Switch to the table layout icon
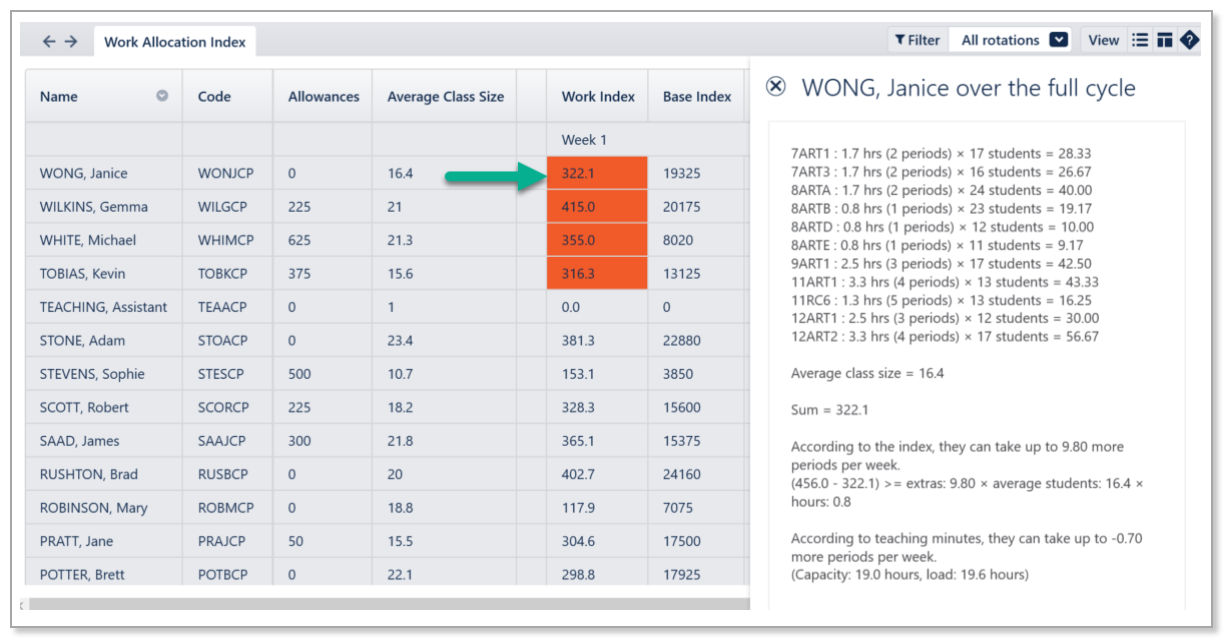1230x642 pixels. (1164, 40)
